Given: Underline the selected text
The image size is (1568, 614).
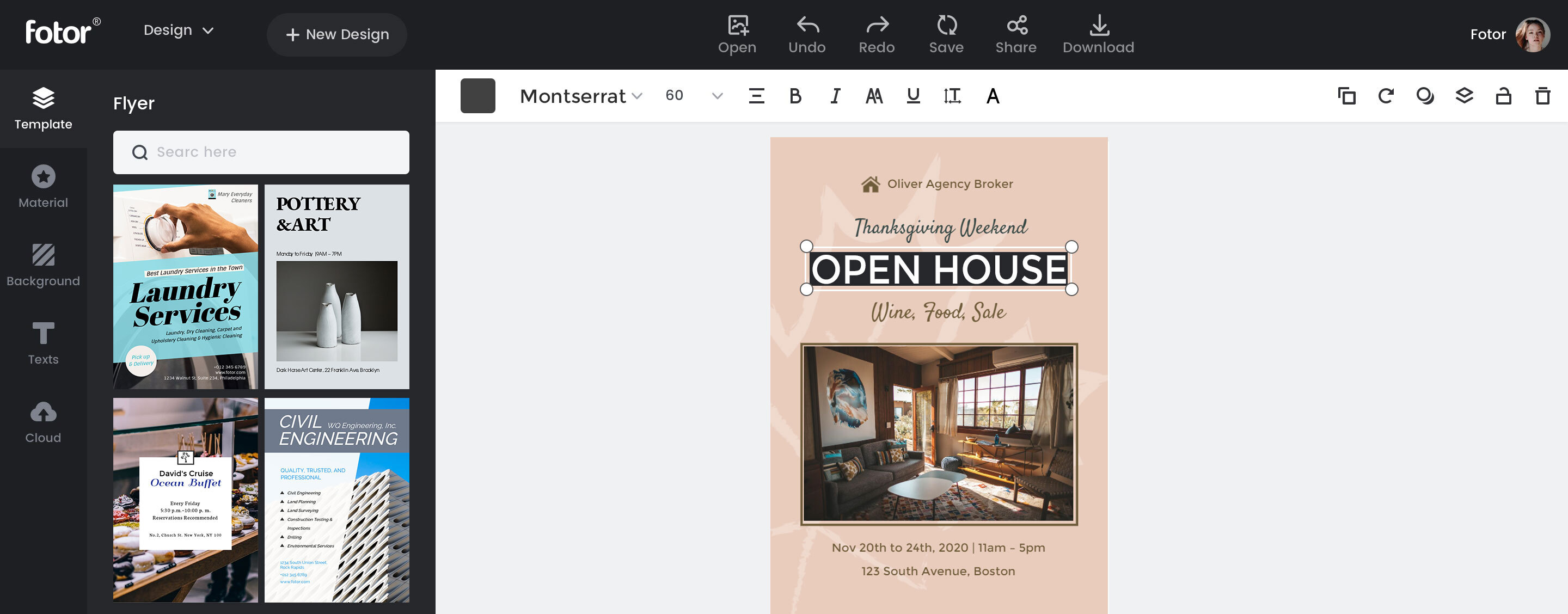Looking at the screenshot, I should point(912,96).
